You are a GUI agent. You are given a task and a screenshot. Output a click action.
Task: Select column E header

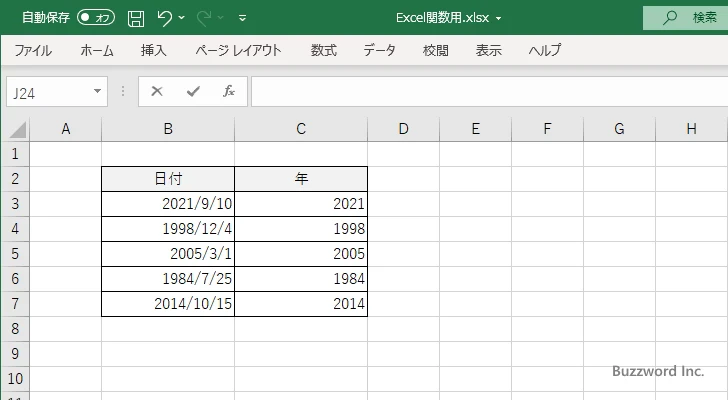[x=475, y=129]
